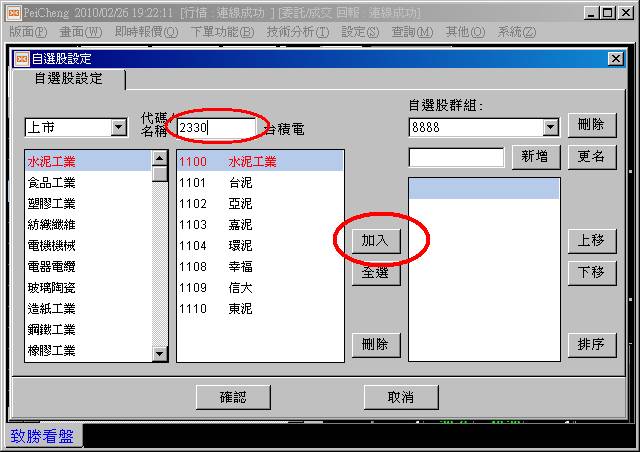Select 食品工業 in the industry list
640x452 pixels.
pos(88,183)
